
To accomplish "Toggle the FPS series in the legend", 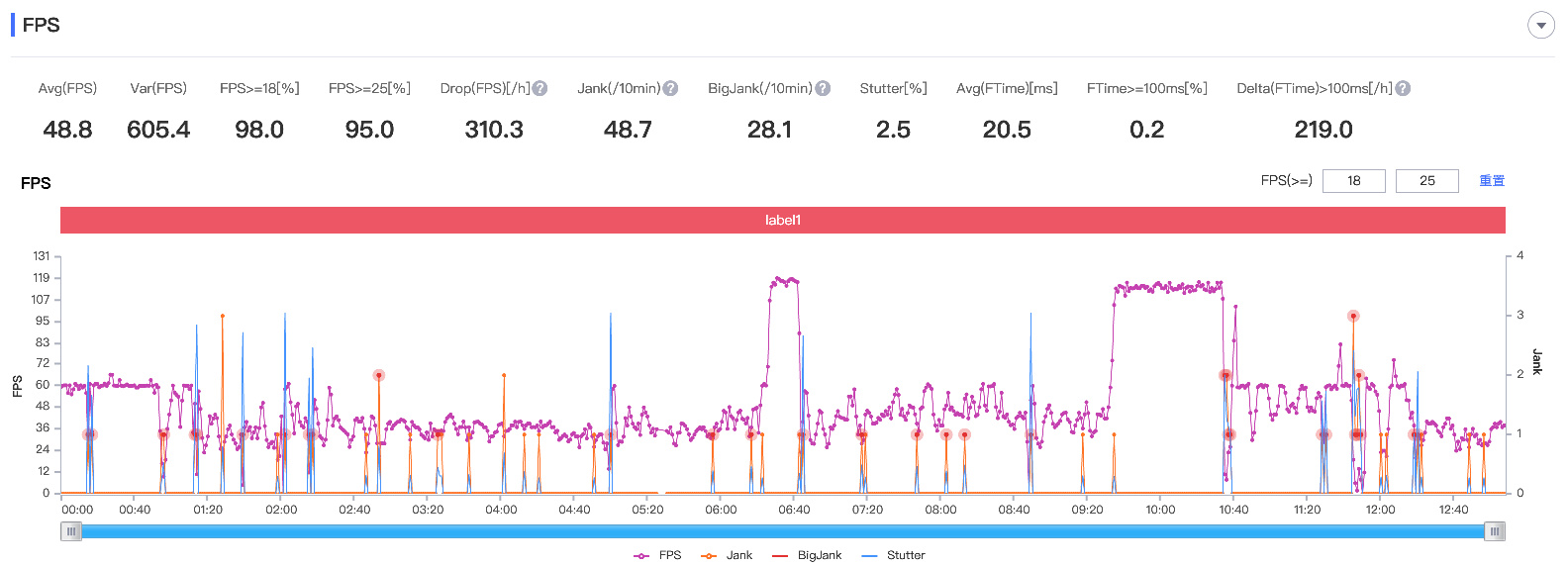I will click(x=657, y=555).
